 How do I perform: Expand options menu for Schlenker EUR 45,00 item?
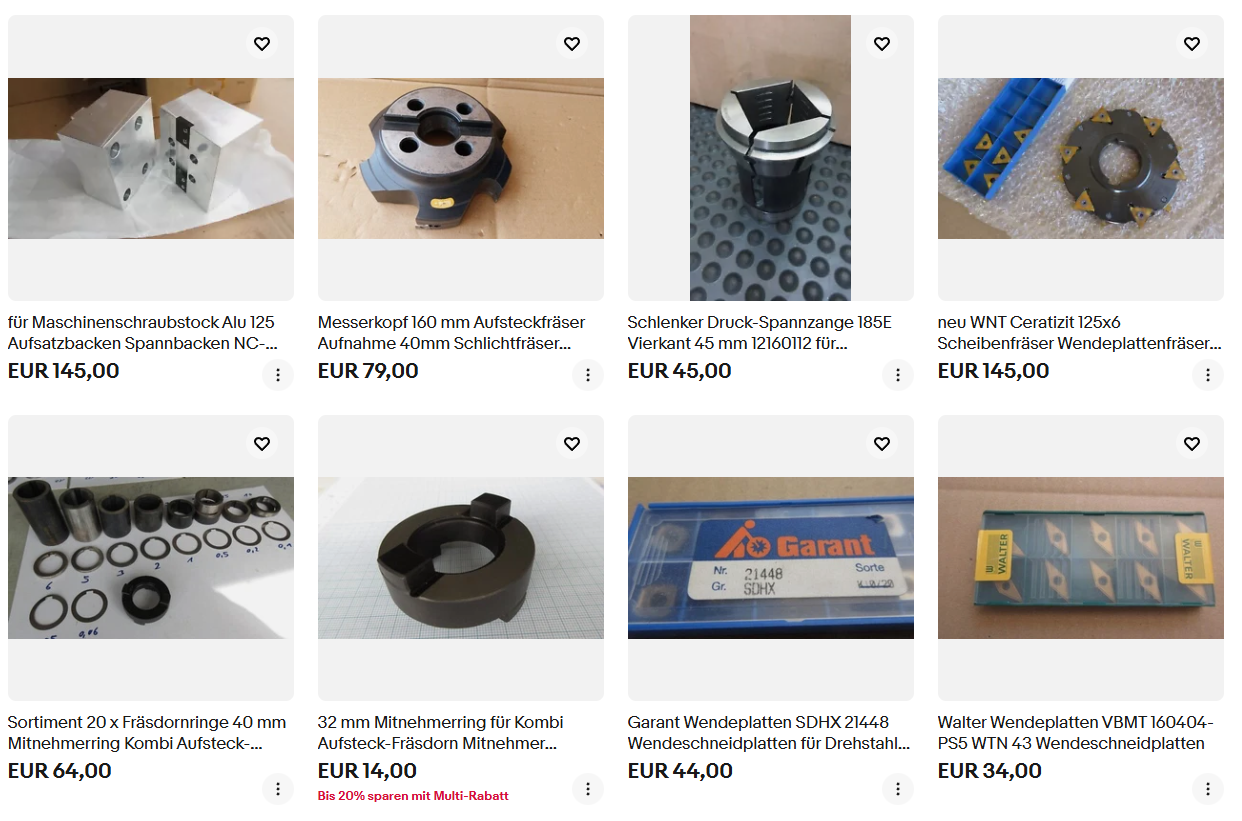tap(898, 375)
